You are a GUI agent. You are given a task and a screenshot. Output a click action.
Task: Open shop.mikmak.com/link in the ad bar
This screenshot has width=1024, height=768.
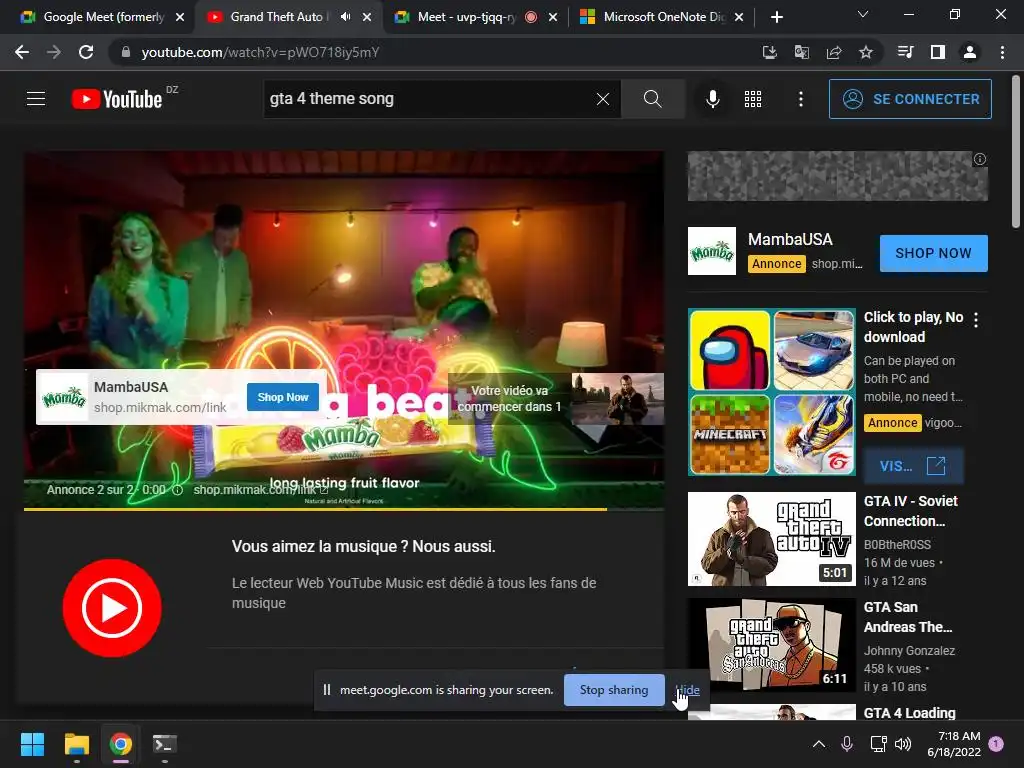pos(261,490)
